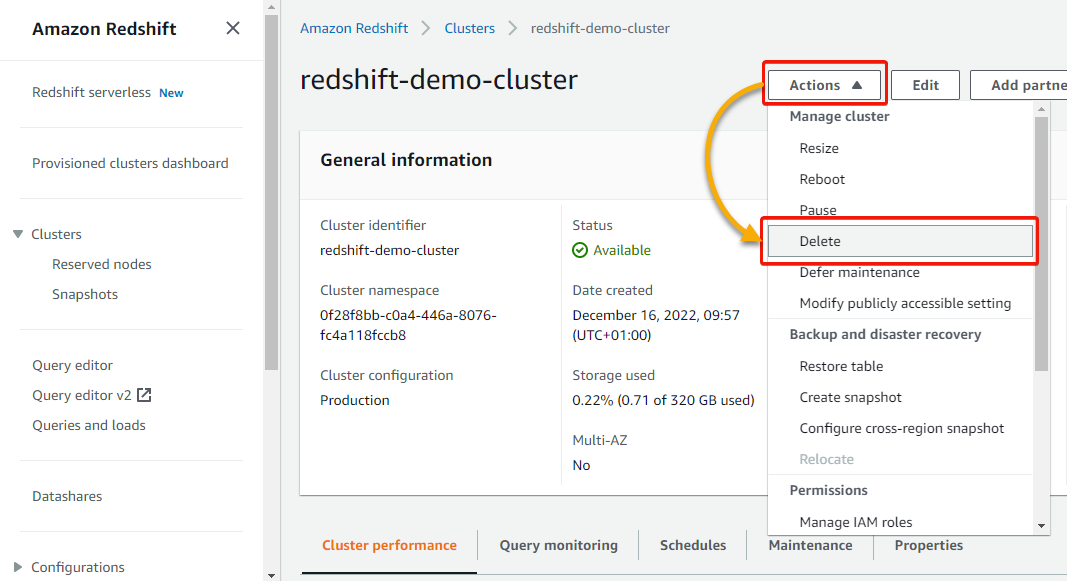This screenshot has width=1067, height=581.
Task: Open Query editor v2 external link icon
Action: point(144,395)
